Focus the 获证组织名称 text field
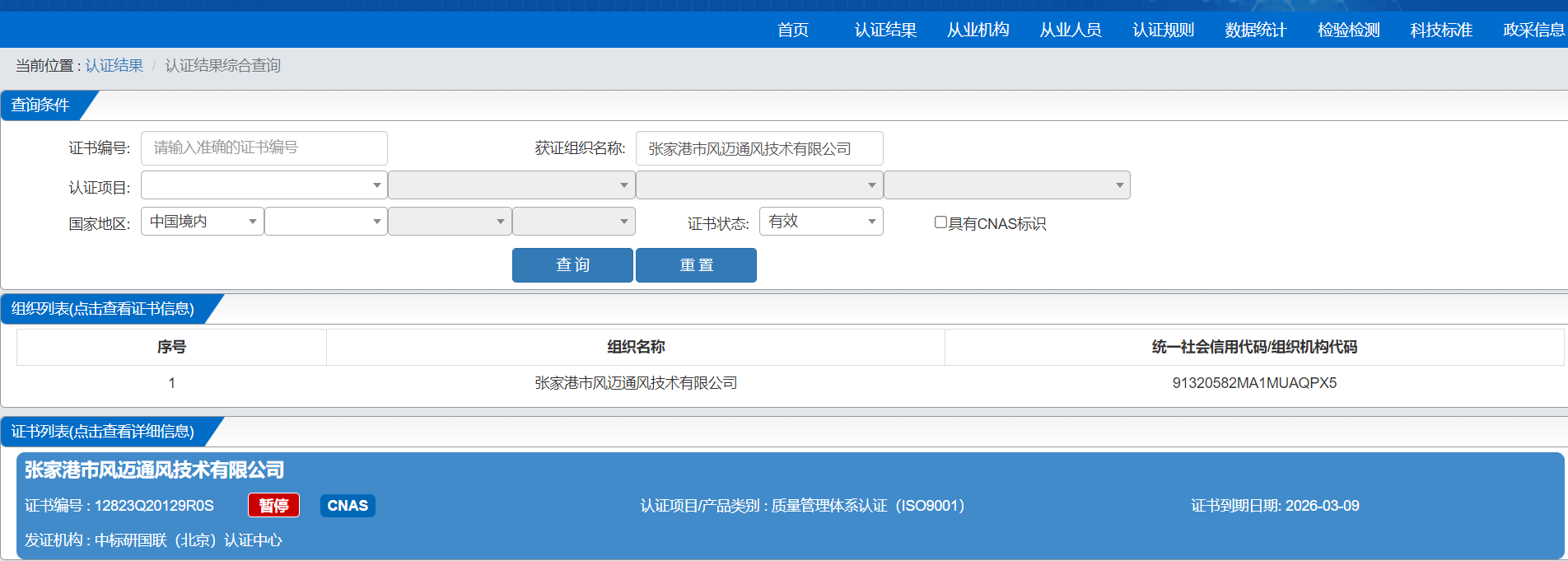This screenshot has height=561, width=1568. (759, 148)
